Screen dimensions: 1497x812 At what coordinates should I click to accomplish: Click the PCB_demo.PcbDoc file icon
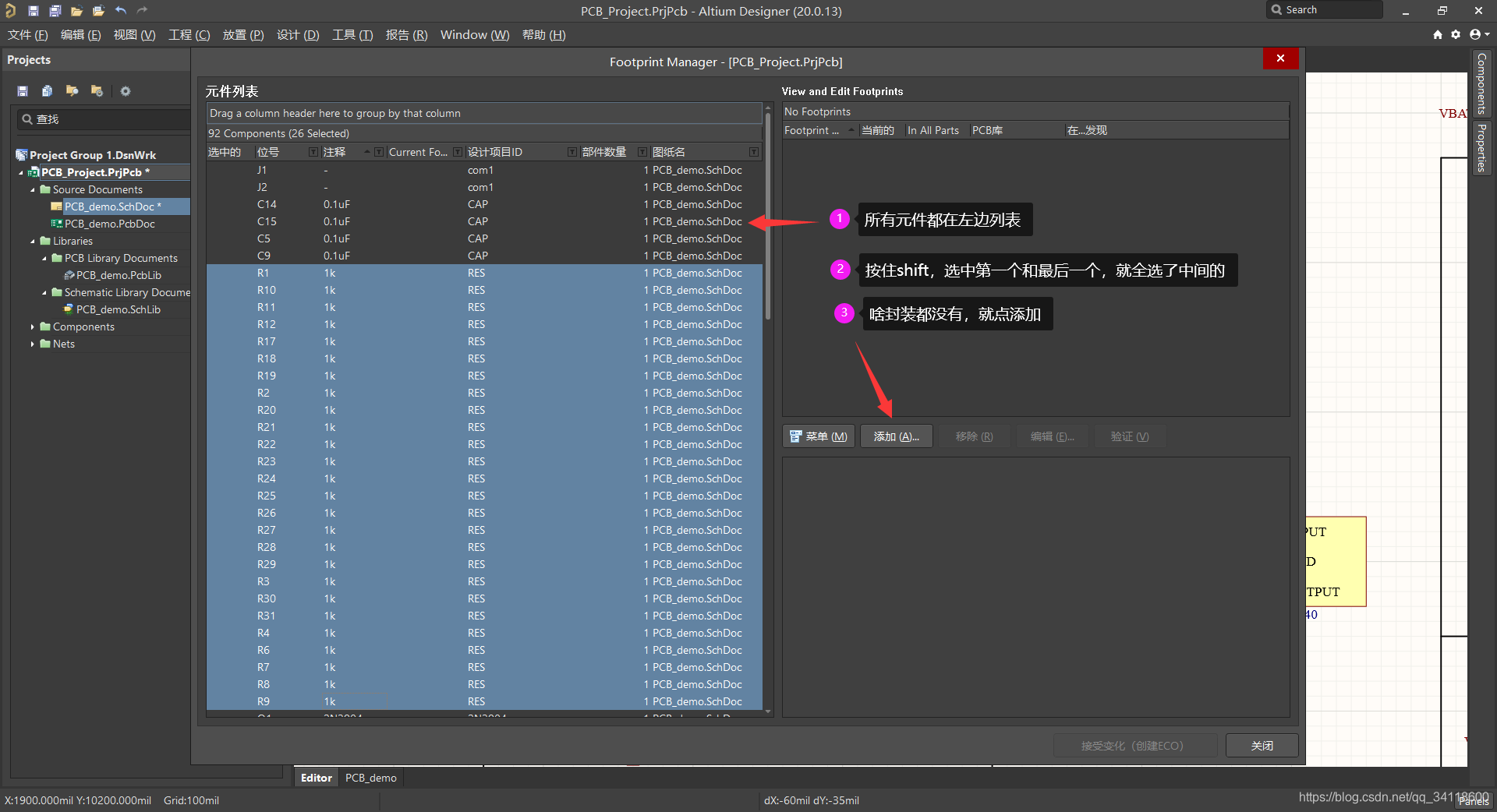(x=57, y=224)
